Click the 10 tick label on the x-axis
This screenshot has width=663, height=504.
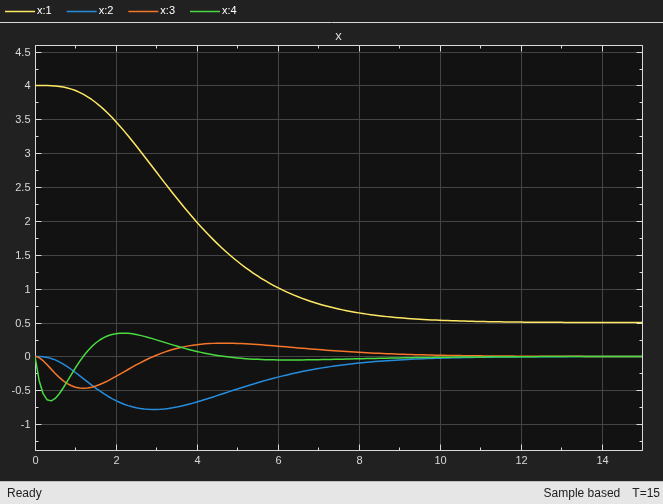[440, 460]
